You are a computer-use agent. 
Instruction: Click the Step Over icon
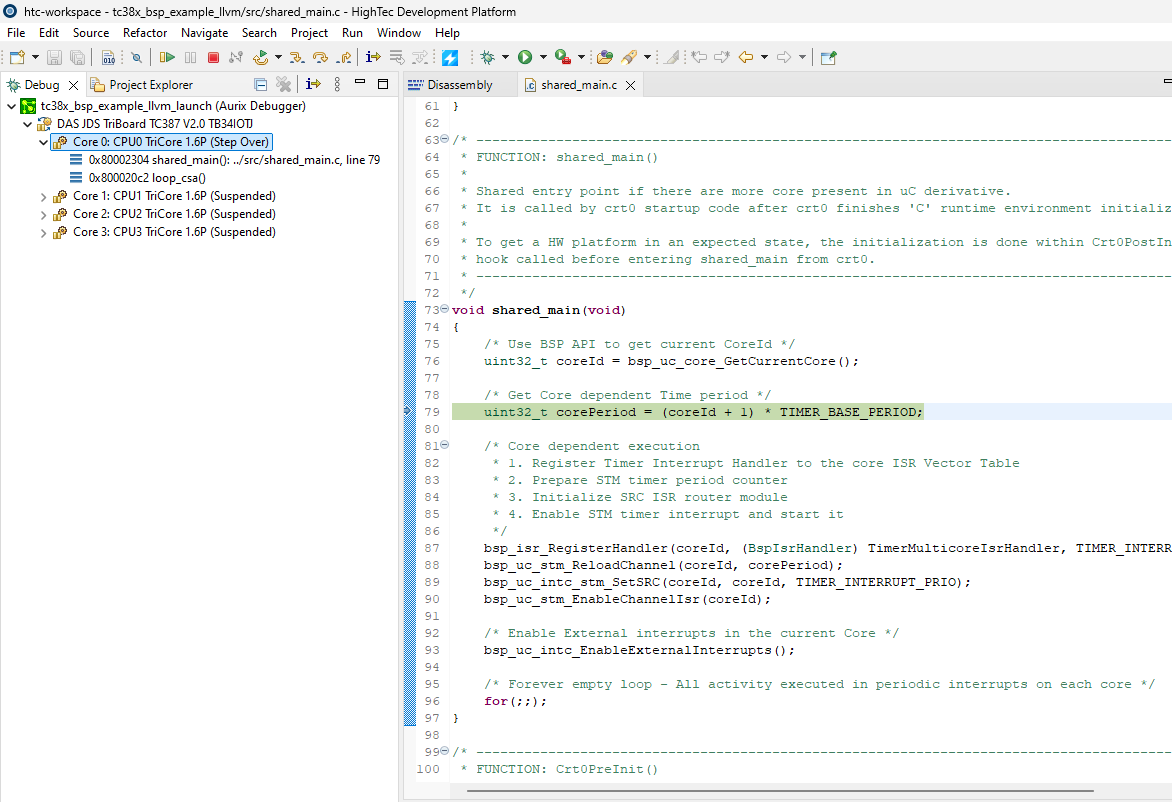pos(320,57)
